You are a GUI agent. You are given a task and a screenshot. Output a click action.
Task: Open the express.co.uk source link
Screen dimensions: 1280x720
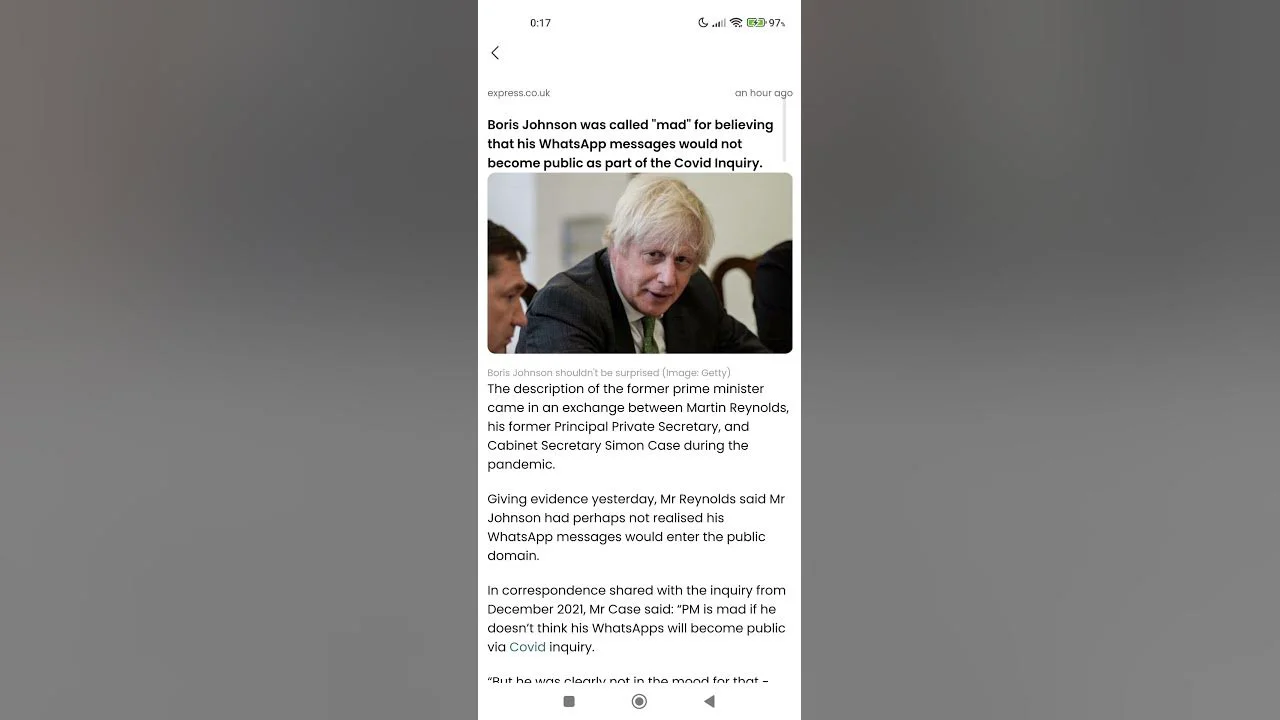[519, 93]
